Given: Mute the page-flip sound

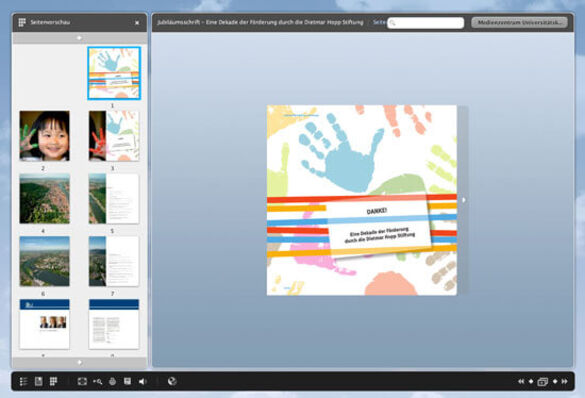Looking at the screenshot, I should [x=142, y=381].
